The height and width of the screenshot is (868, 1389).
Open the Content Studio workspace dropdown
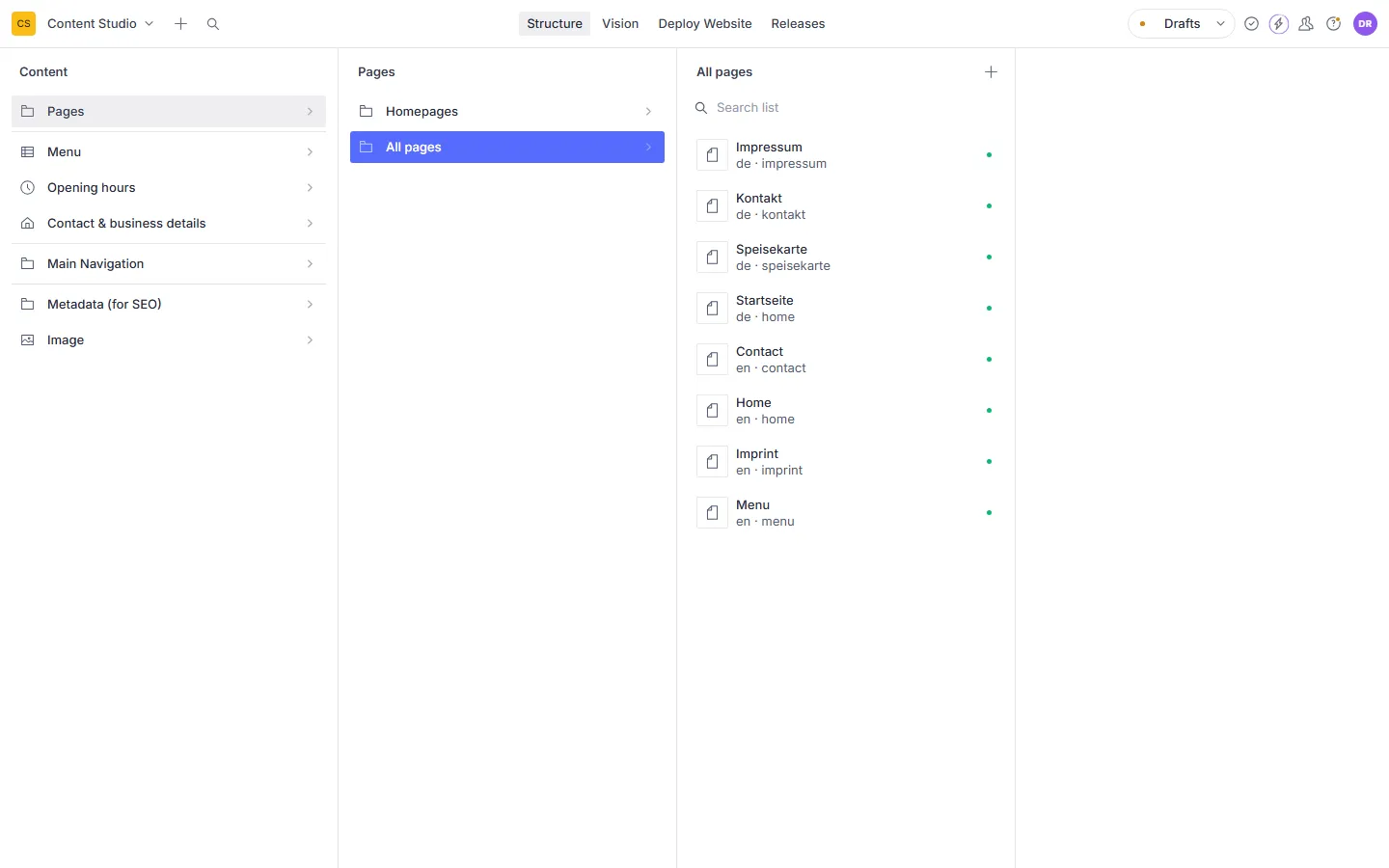(x=100, y=23)
